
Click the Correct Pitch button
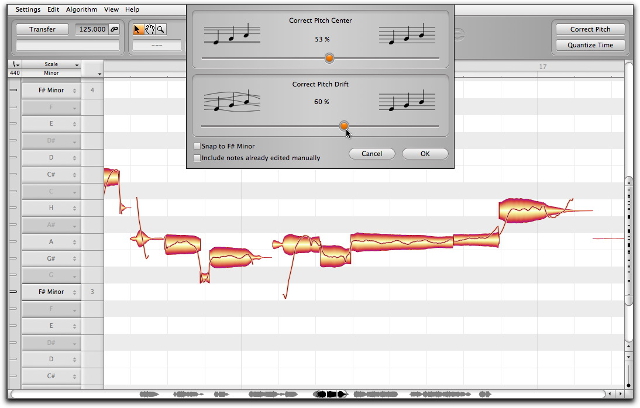click(590, 29)
